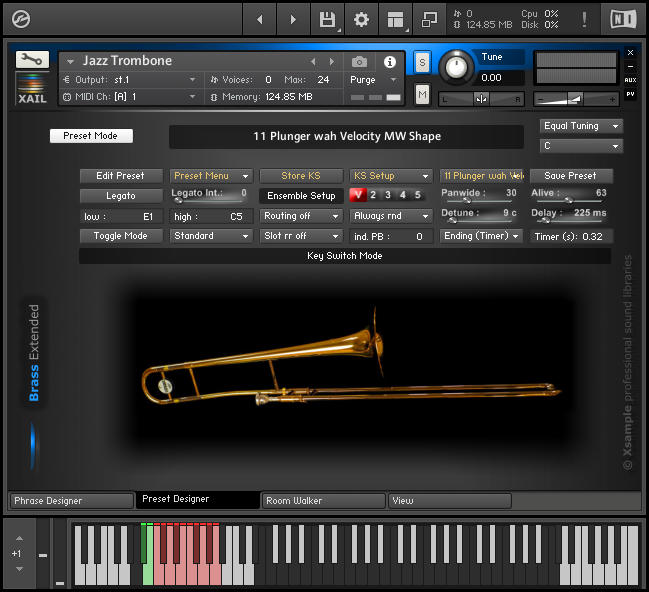Go to next instrument with right arrow in top toolbar
649x592 pixels.
pyautogui.click(x=293, y=19)
